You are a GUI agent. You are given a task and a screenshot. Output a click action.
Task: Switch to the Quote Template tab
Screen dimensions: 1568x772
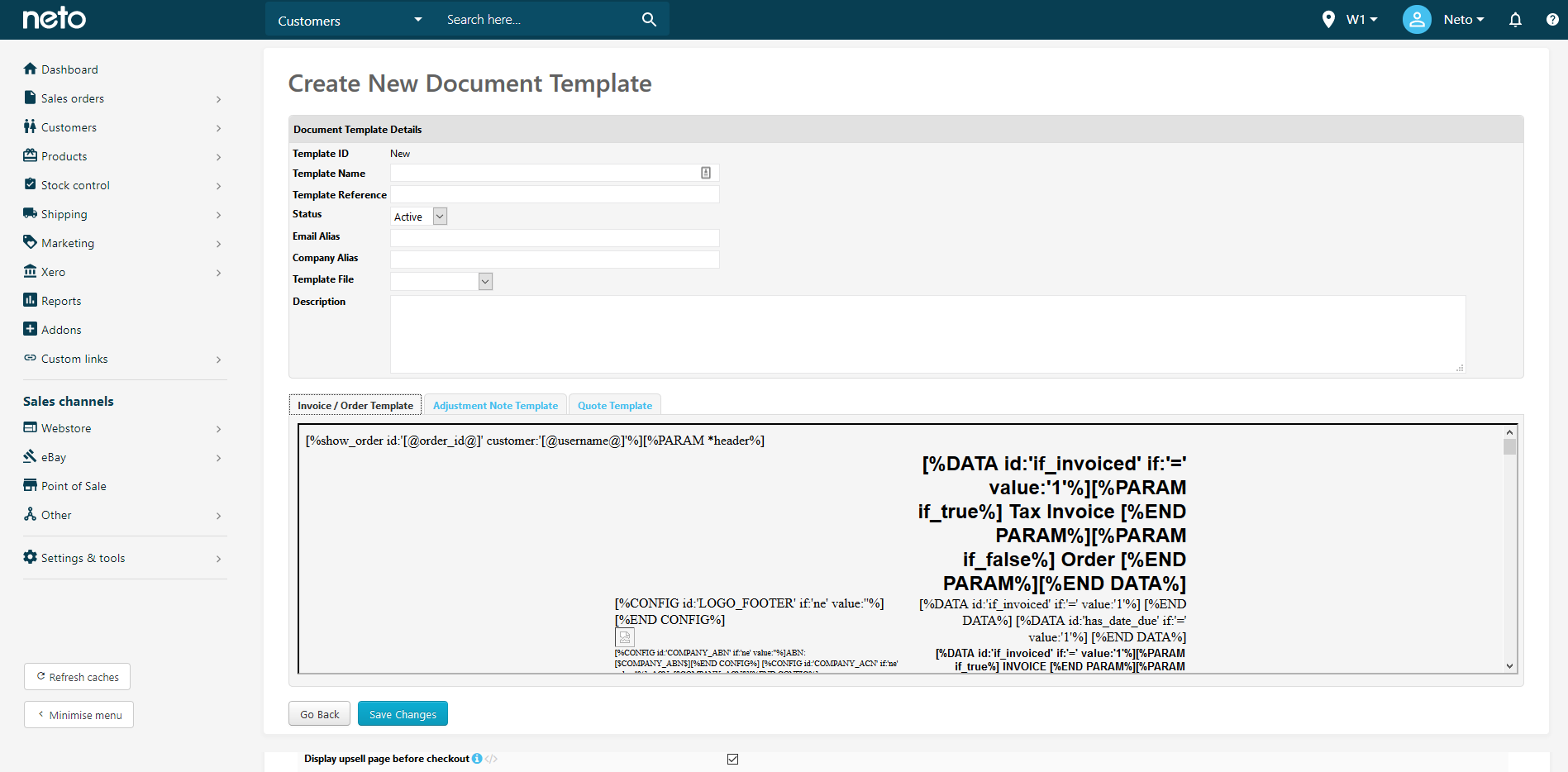pos(614,405)
